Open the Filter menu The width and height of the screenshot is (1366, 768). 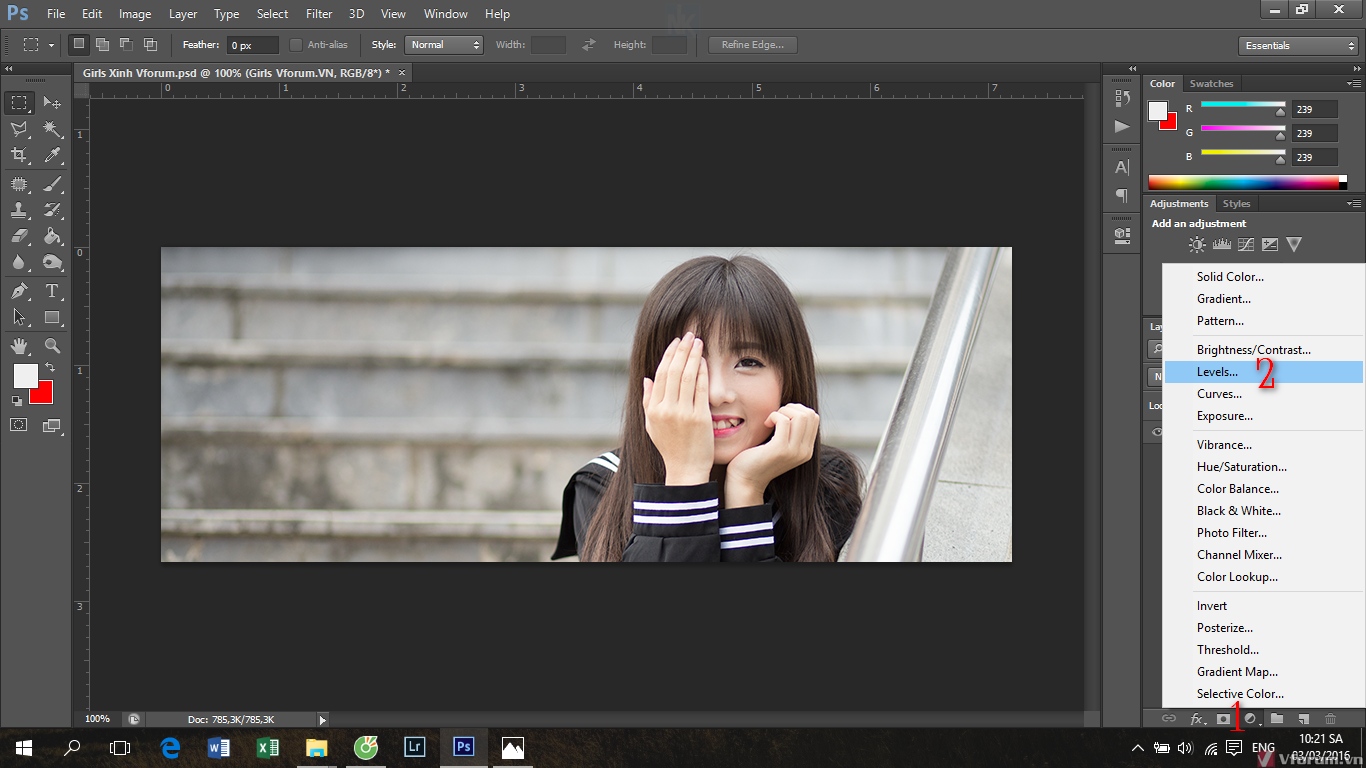click(319, 14)
